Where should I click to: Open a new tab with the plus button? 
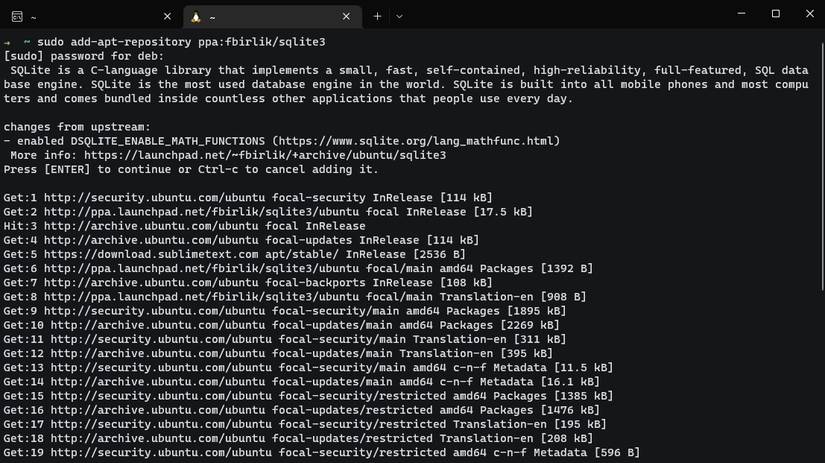click(x=377, y=17)
